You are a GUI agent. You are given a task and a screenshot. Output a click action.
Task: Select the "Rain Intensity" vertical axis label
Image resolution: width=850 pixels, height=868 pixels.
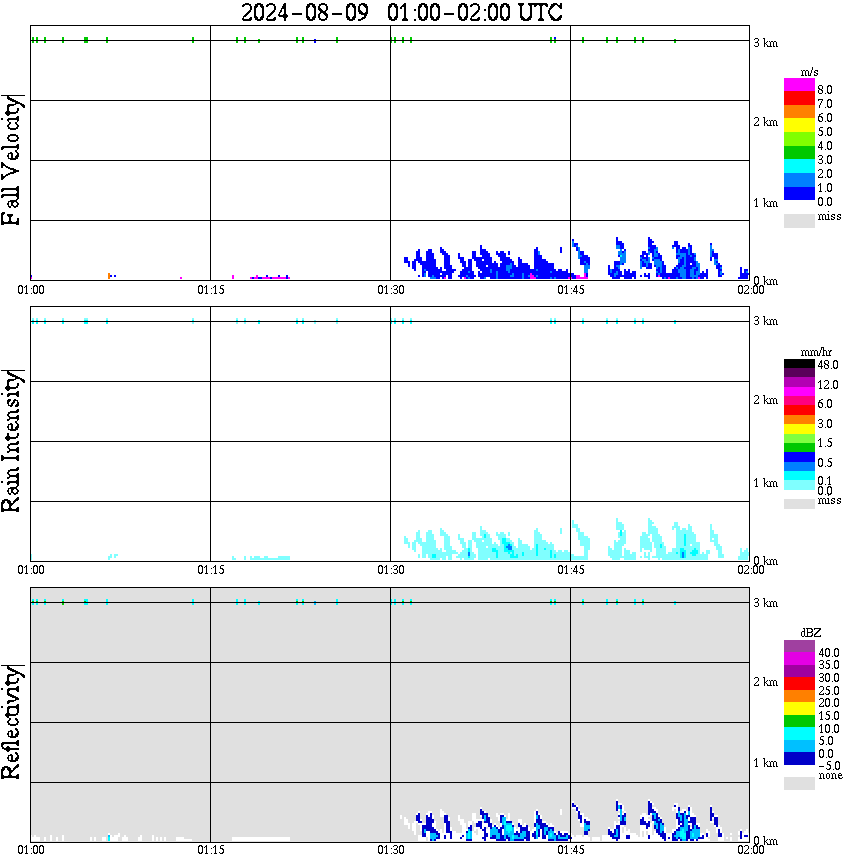[x=12, y=441]
